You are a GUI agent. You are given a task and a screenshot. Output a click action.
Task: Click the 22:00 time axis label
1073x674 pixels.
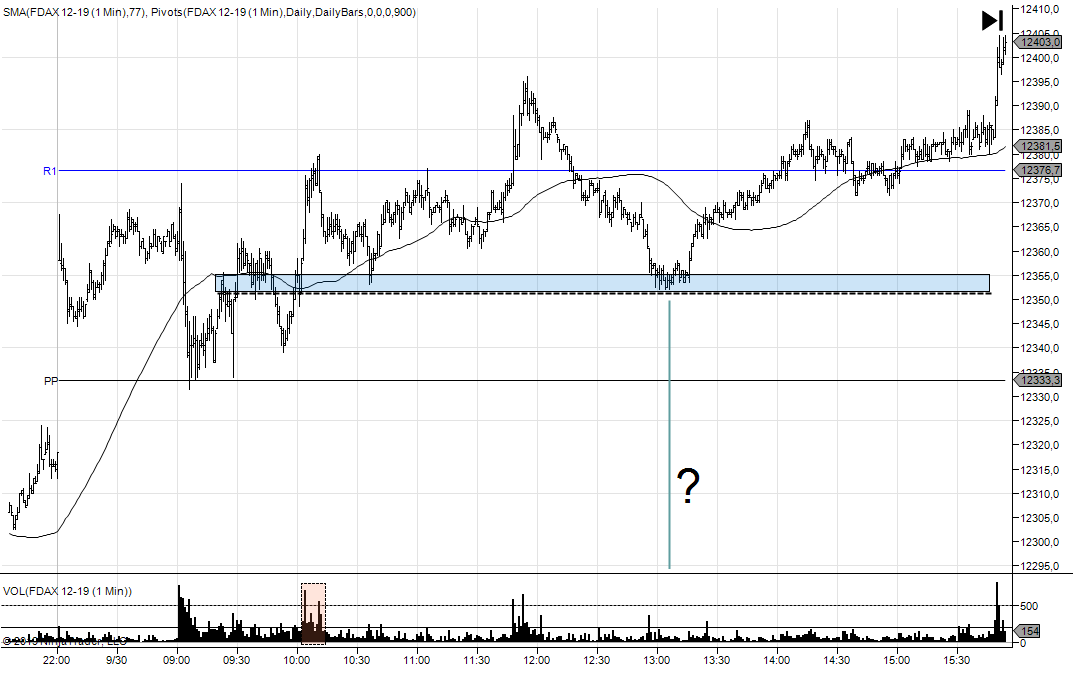[57, 660]
